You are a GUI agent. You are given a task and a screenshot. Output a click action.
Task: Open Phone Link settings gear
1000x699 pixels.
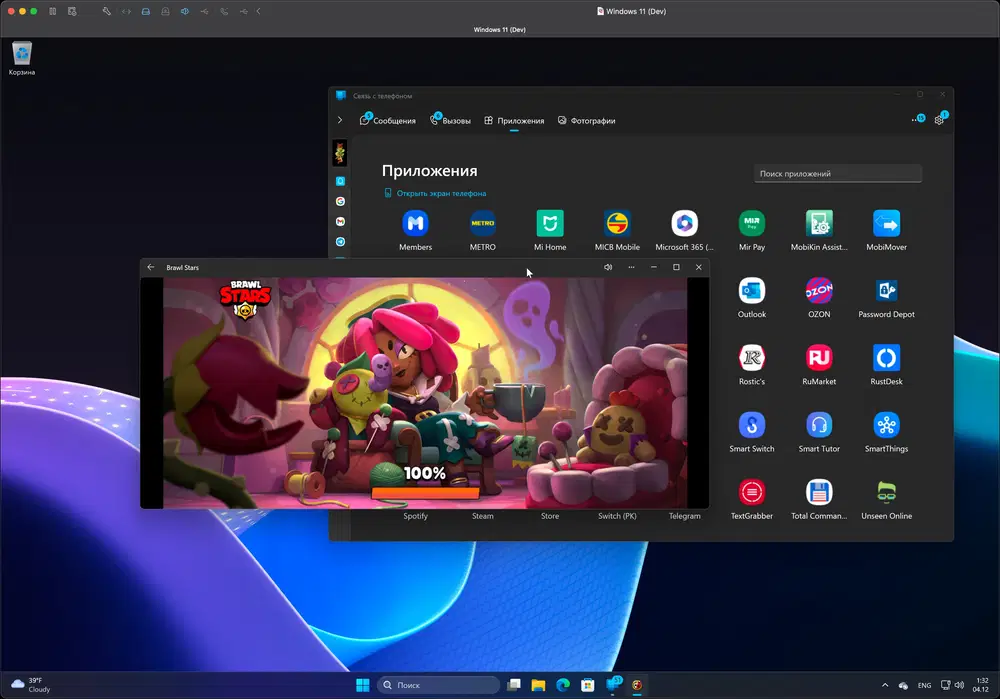point(939,120)
